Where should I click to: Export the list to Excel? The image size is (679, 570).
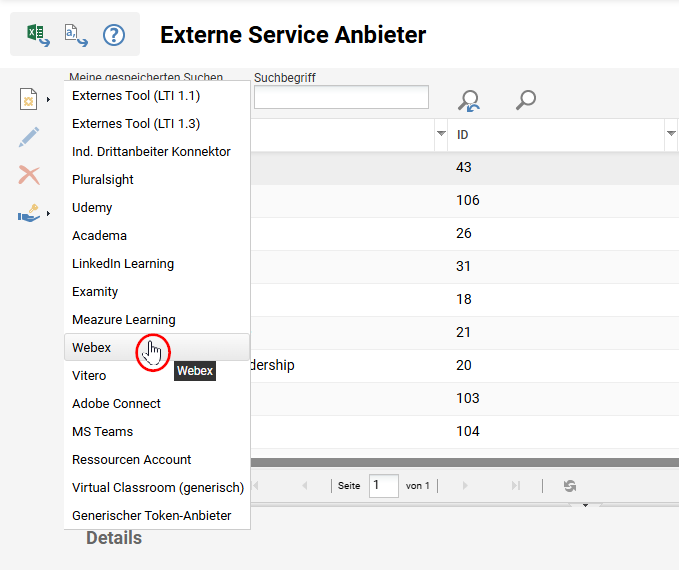pyautogui.click(x=38, y=35)
